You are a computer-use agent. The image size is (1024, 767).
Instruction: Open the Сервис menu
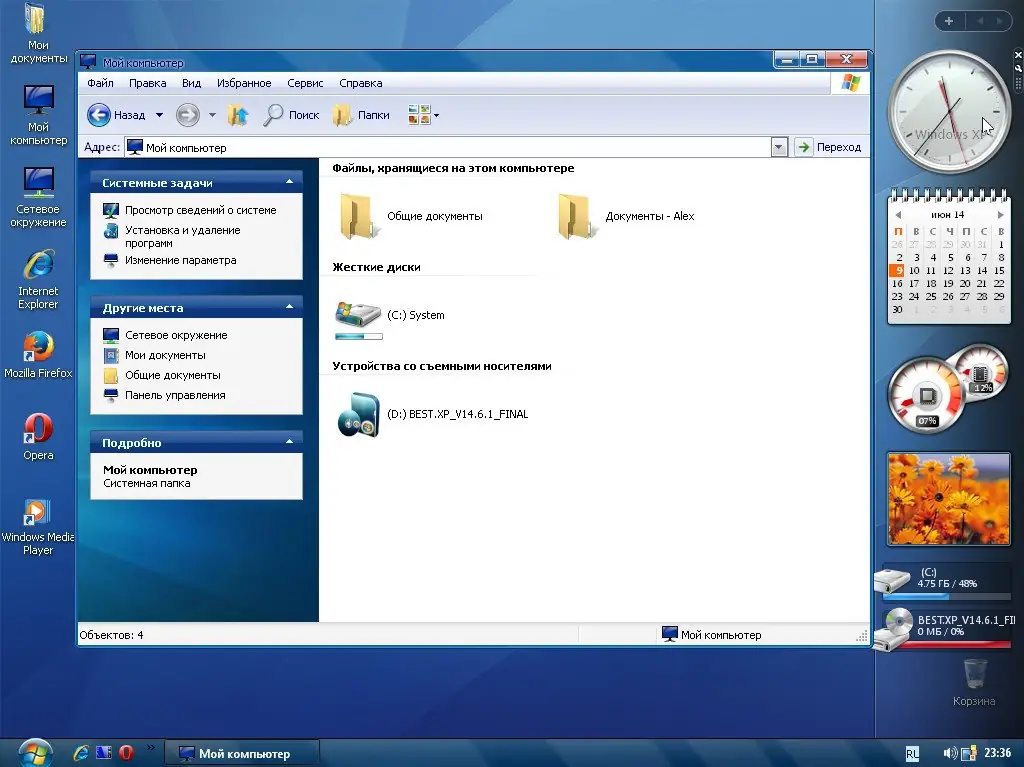click(x=305, y=83)
